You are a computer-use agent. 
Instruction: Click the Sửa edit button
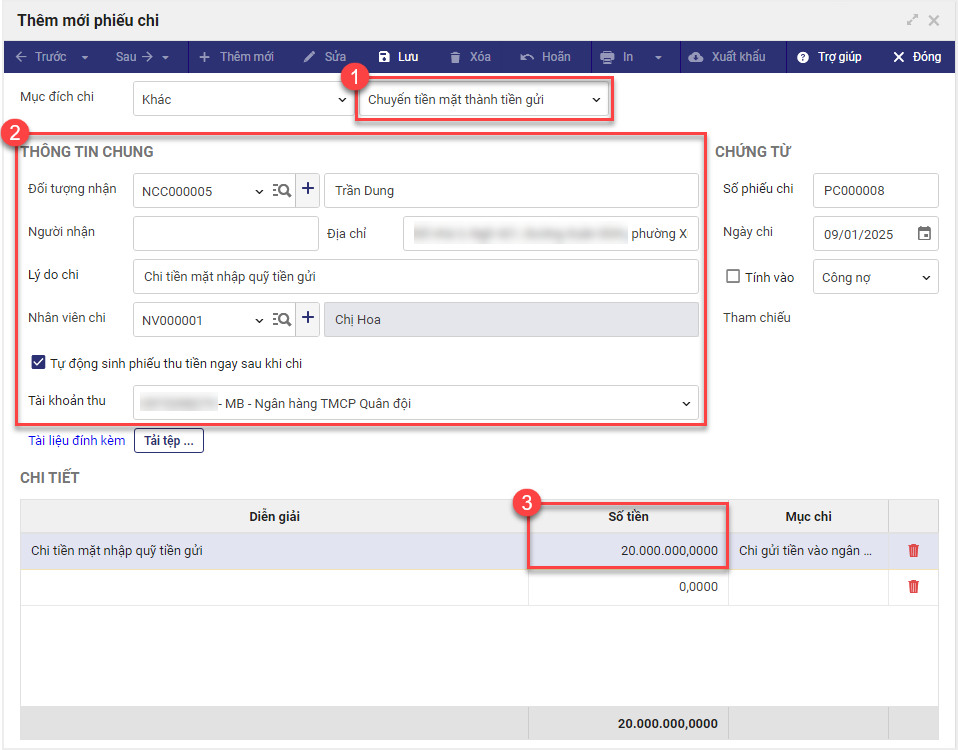(x=325, y=57)
